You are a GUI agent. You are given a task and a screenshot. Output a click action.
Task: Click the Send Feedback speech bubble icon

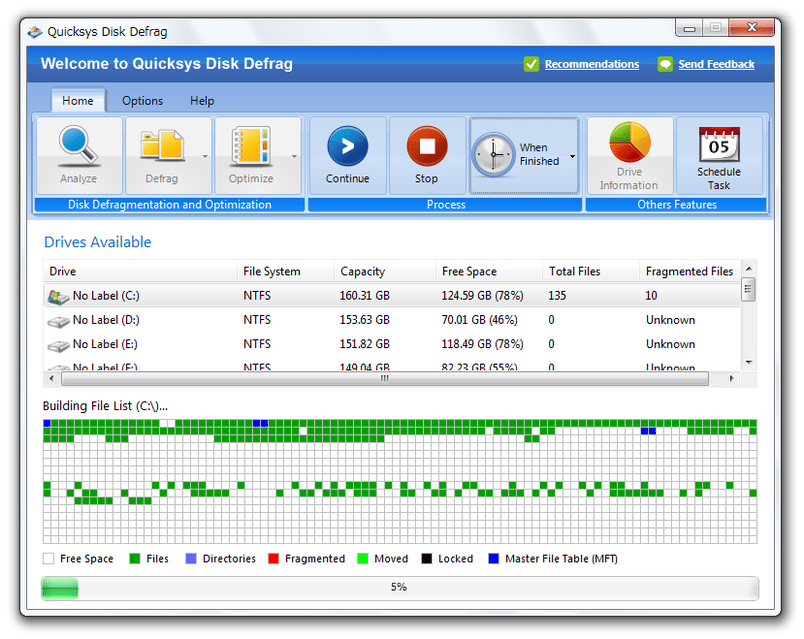point(665,64)
